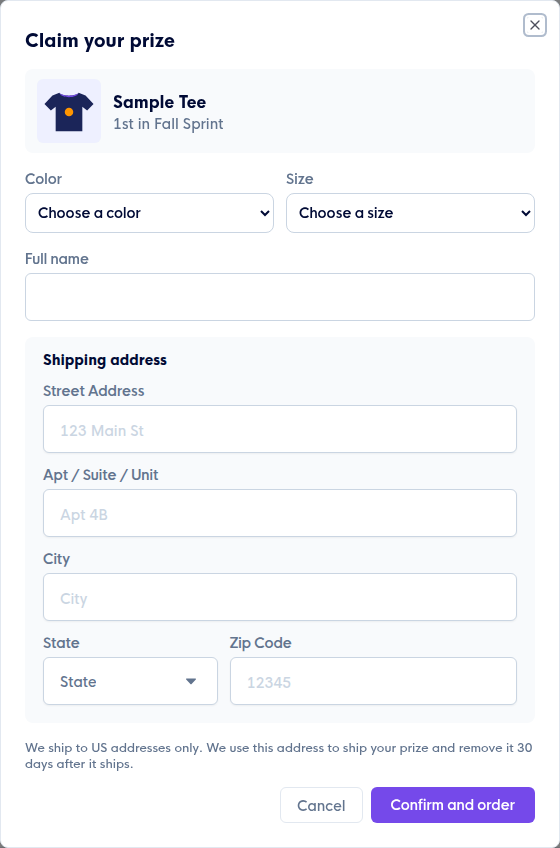Click the Claim your prize heading
Screen dimensions: 560x848
pyautogui.click(x=100, y=41)
